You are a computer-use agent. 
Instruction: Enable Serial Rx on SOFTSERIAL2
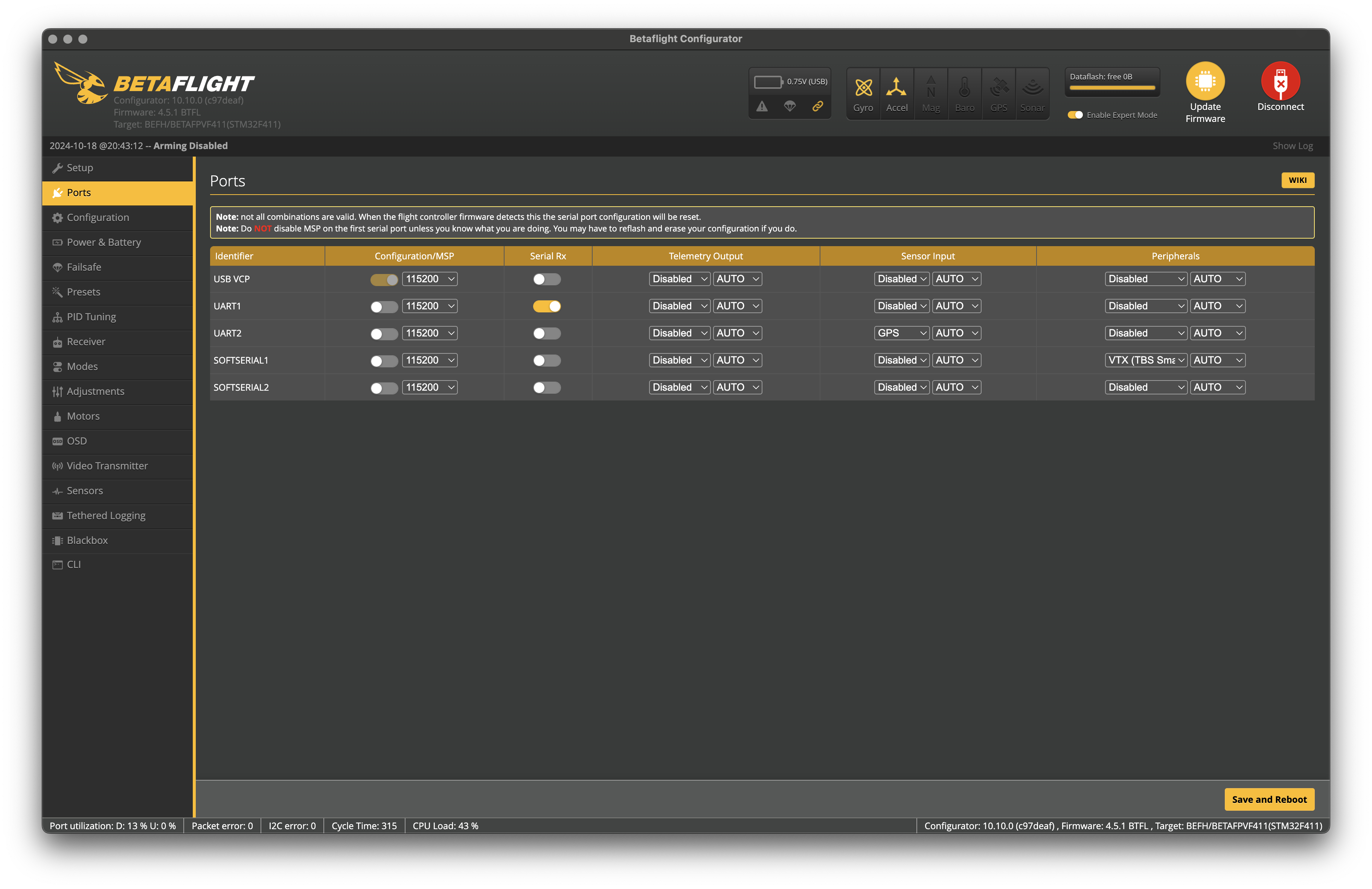coord(546,387)
